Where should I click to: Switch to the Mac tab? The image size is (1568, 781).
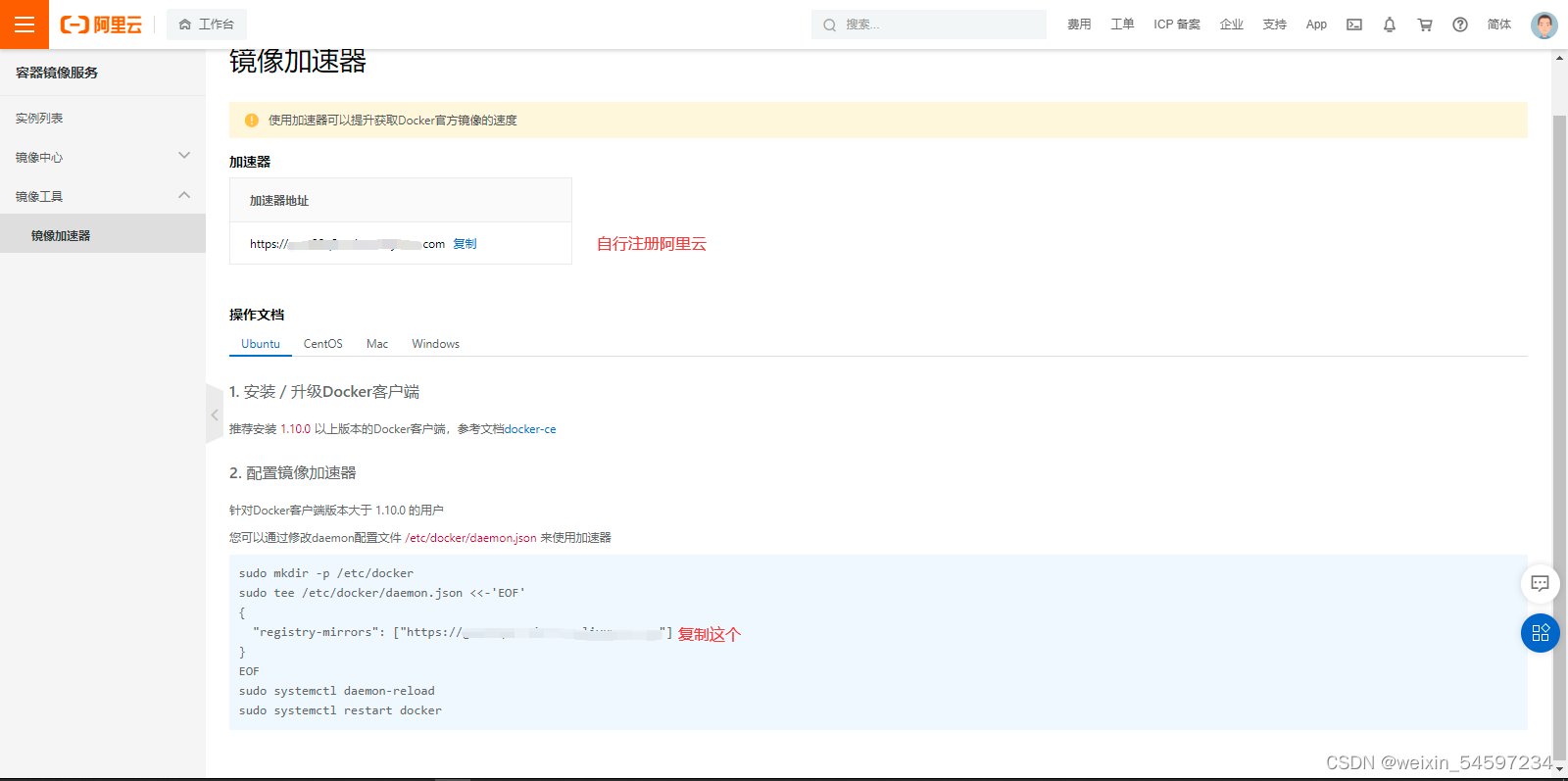click(377, 344)
